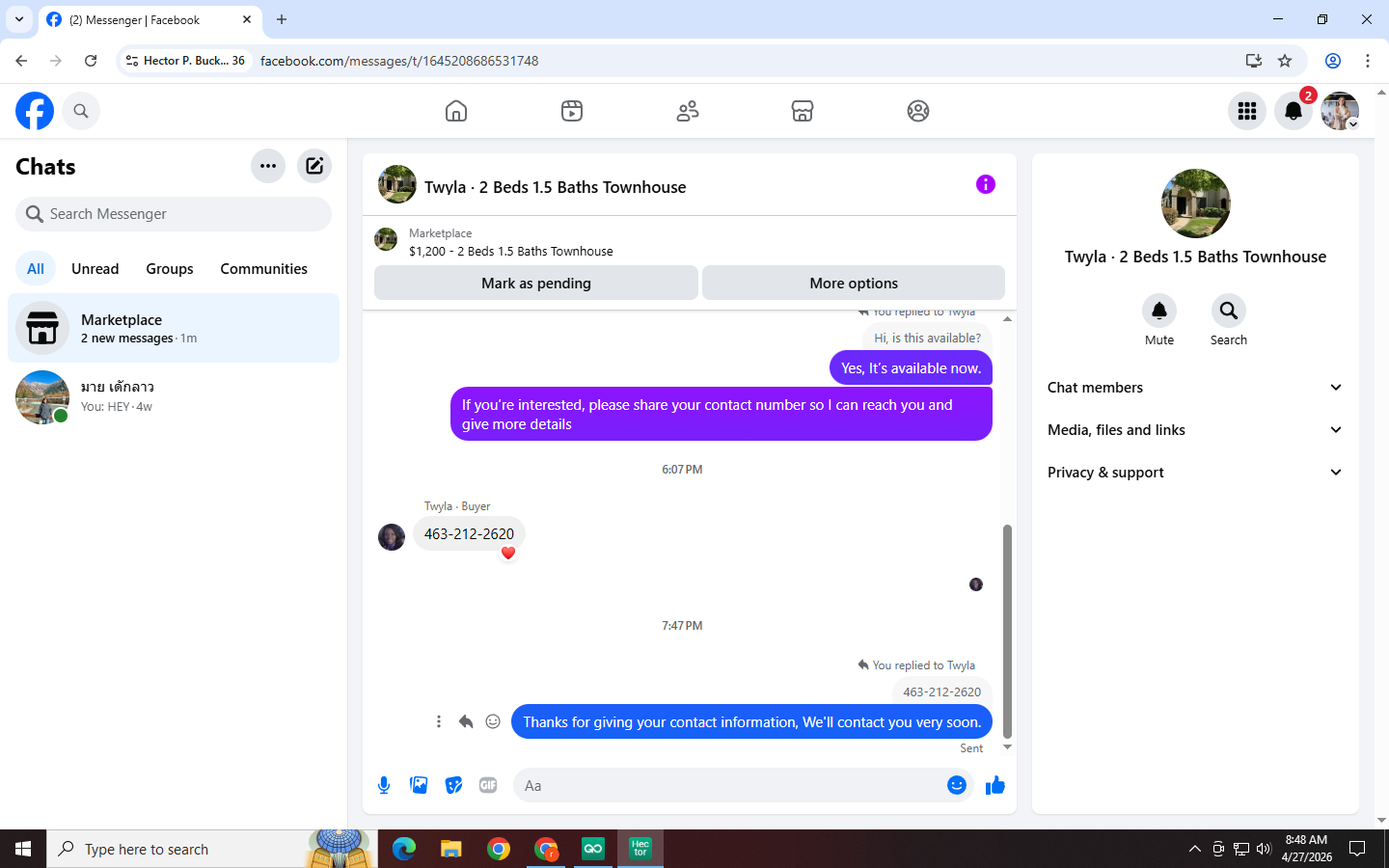Open the tab search dropdown arrow
Screen dimensions: 1389x868
[19, 19]
